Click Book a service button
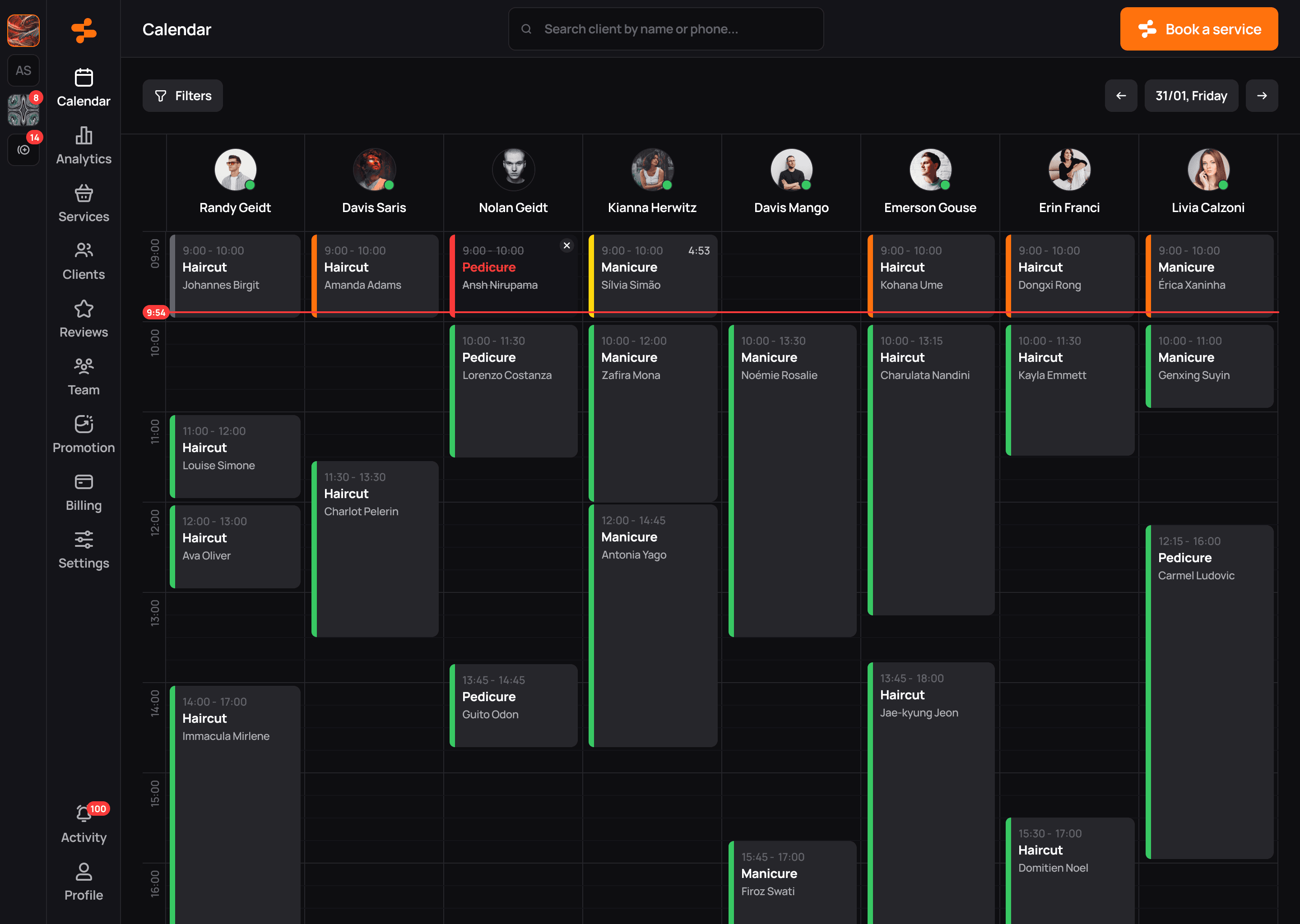 point(1199,29)
